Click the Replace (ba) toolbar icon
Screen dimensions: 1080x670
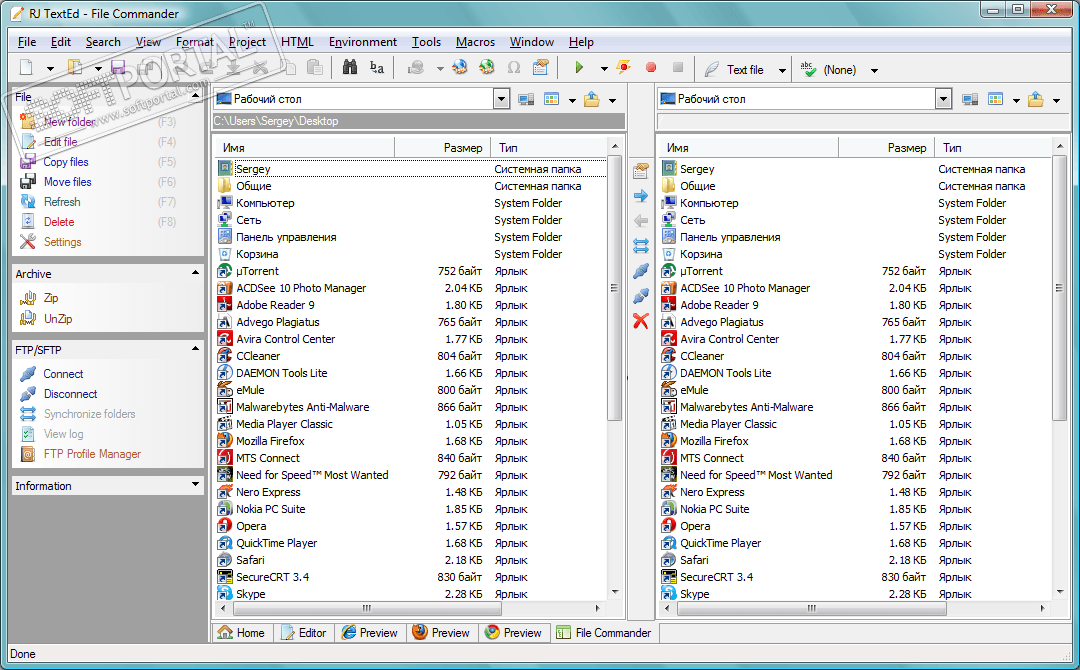(377, 67)
